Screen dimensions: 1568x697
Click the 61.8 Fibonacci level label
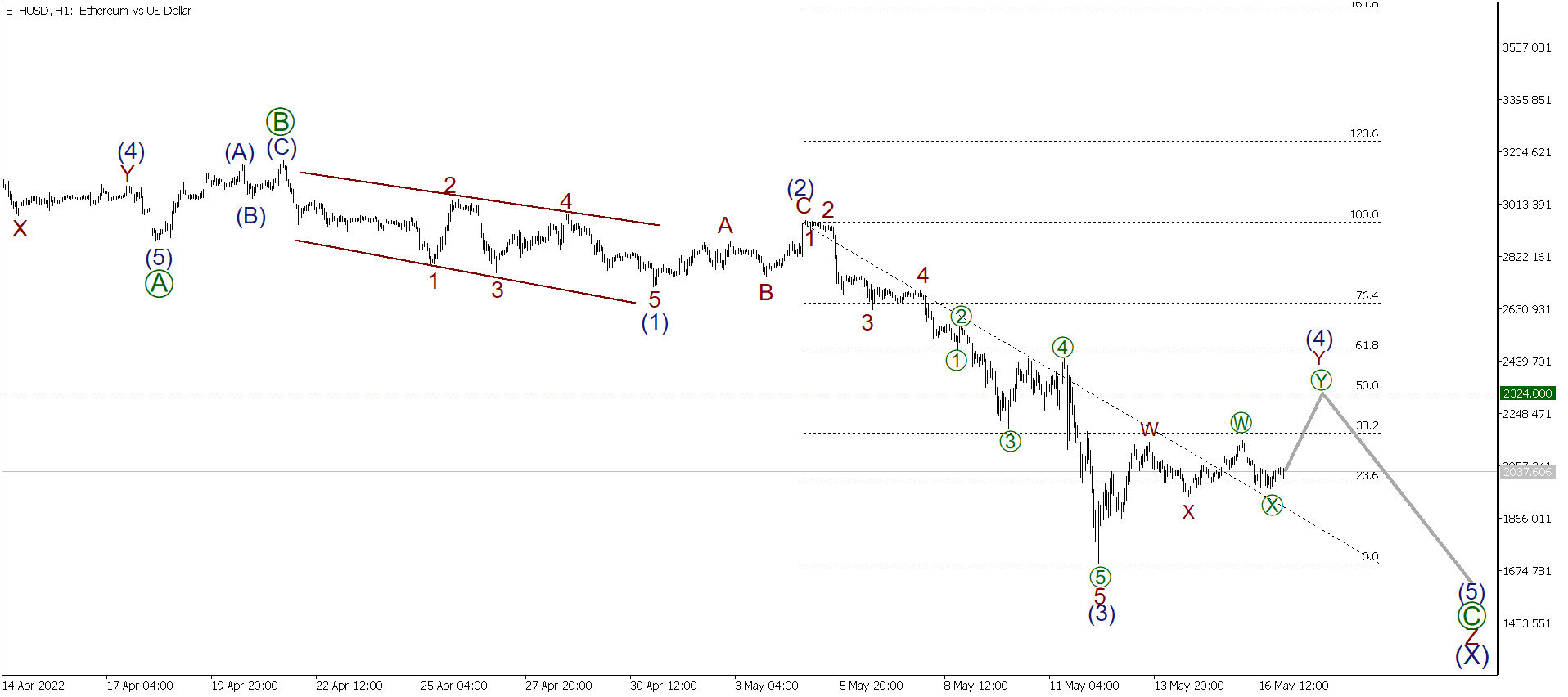coord(1367,345)
